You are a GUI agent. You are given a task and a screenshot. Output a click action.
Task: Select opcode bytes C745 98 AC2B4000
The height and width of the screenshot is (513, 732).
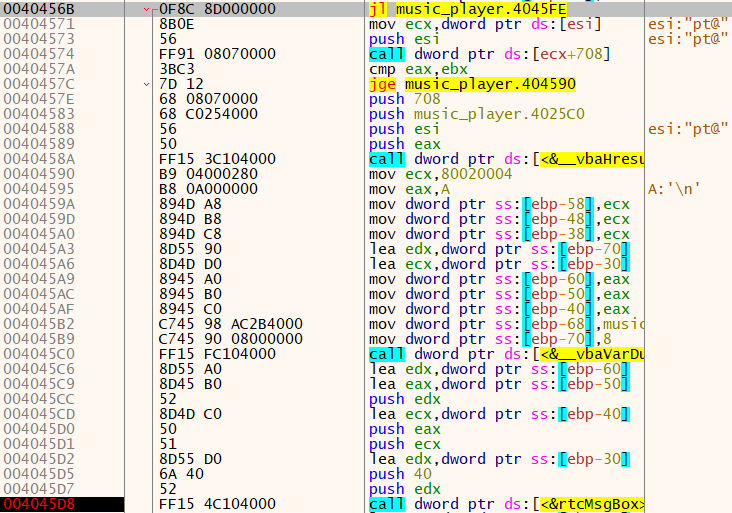coord(231,324)
